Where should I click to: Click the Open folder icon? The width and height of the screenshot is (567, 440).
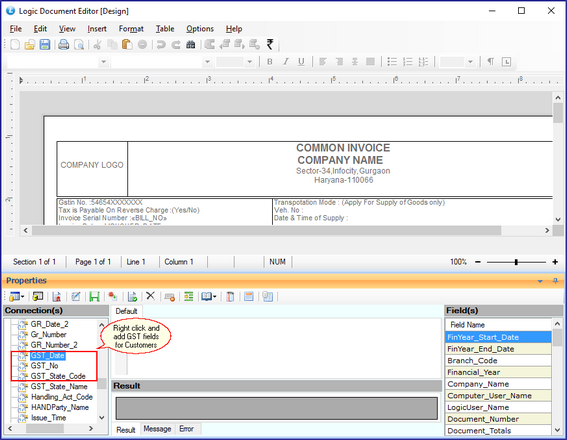pyautogui.click(x=30, y=44)
